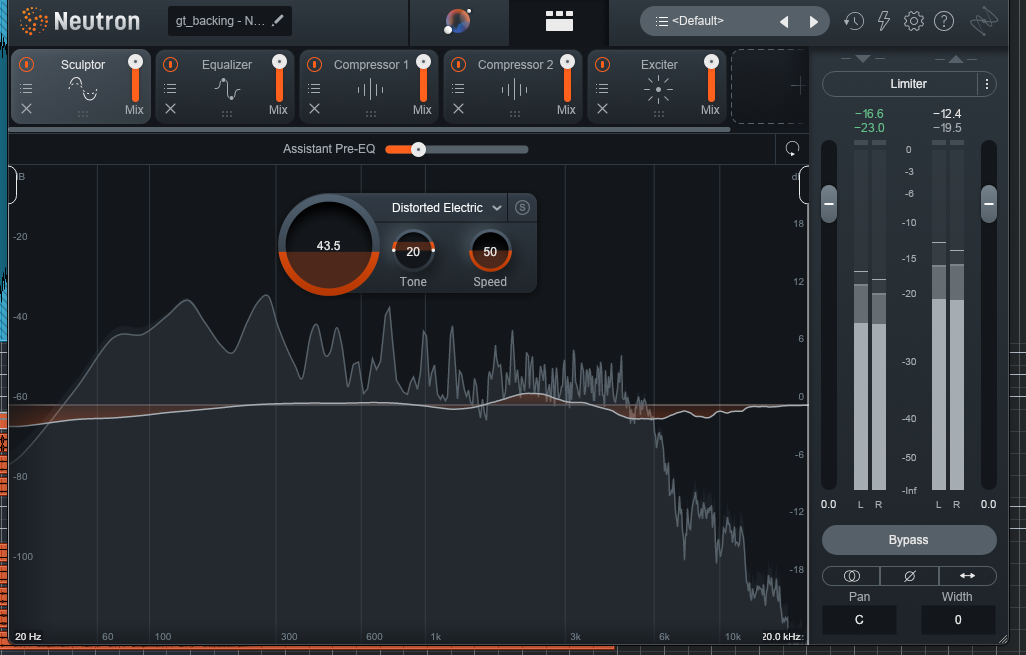Bypass Compressor 2 with its power button
The width and height of the screenshot is (1026, 655).
(458, 64)
